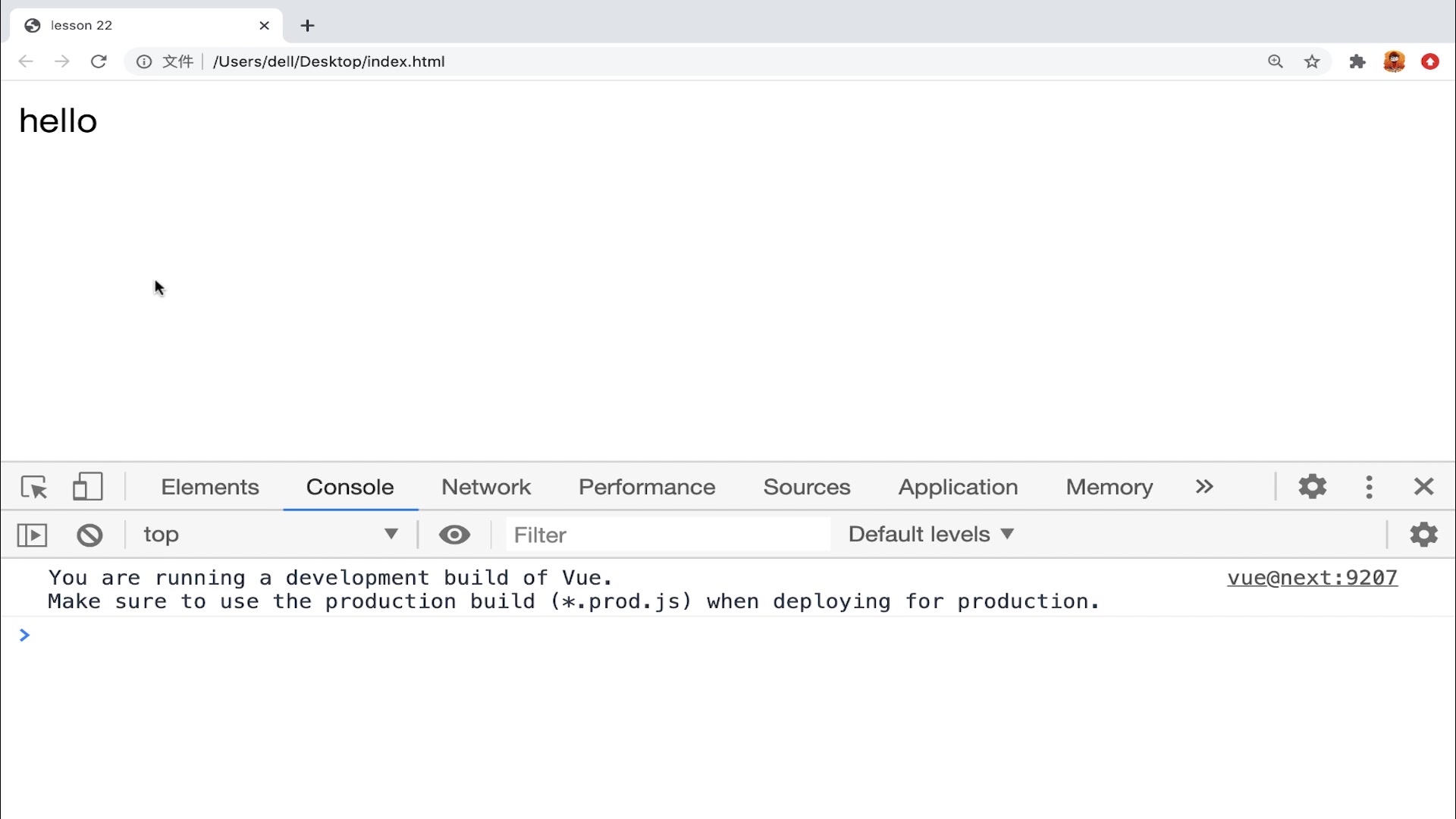Show the console sidebar panel

coord(32,535)
